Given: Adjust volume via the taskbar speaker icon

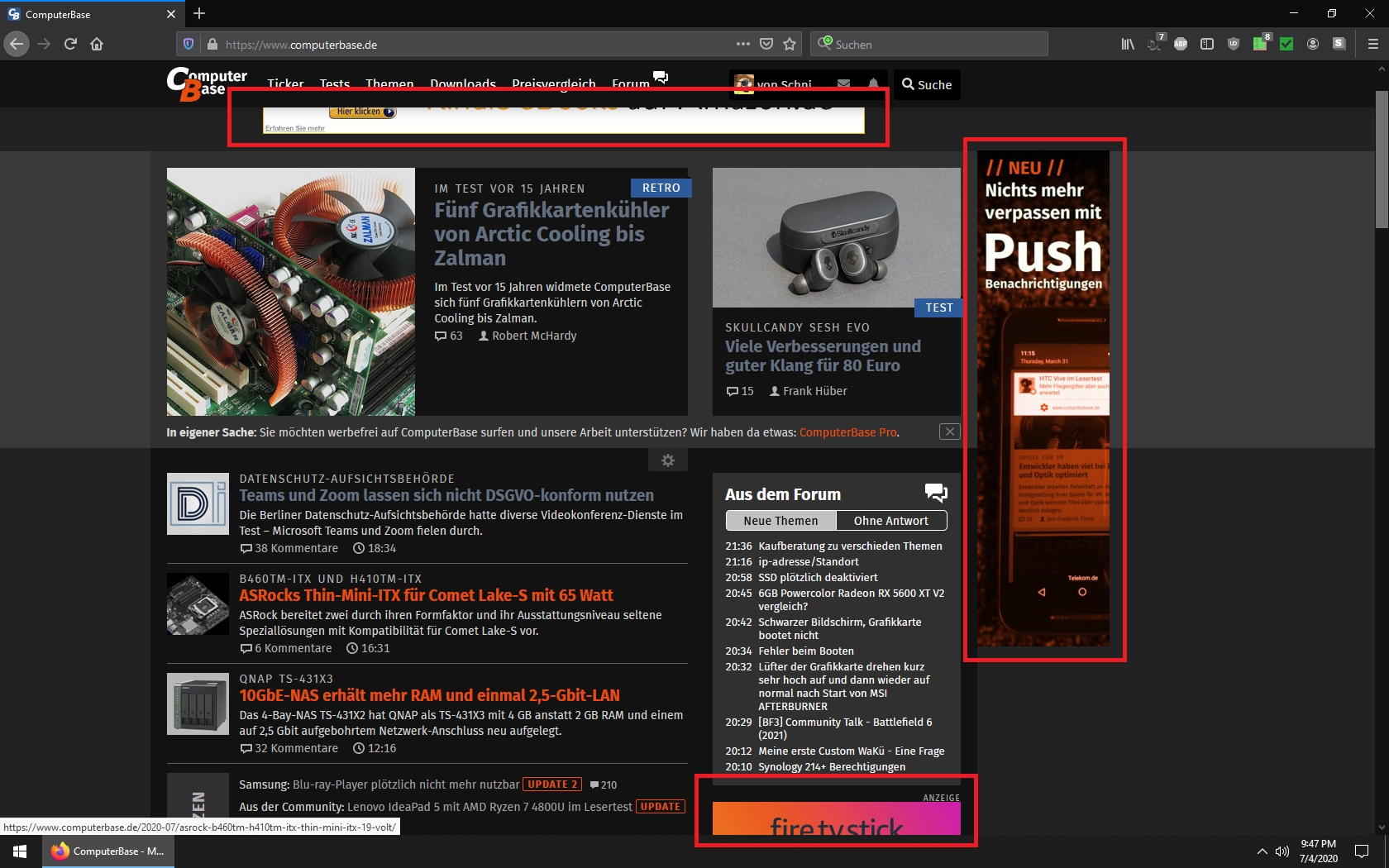Looking at the screenshot, I should point(1282,851).
